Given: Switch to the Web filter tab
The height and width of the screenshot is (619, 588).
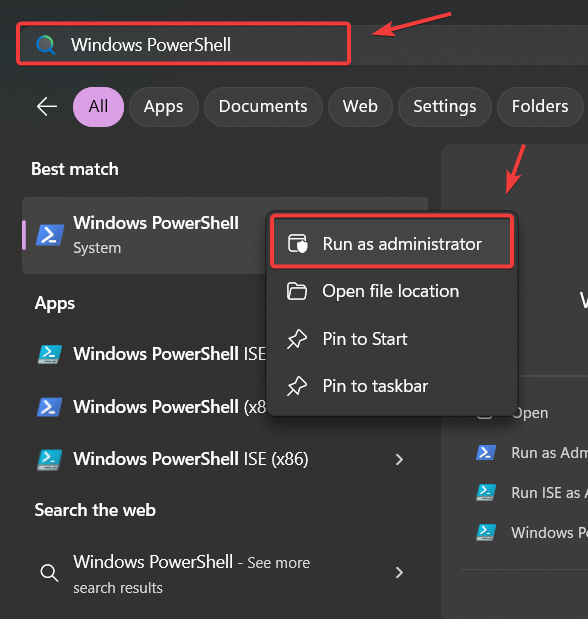Looking at the screenshot, I should click(360, 107).
